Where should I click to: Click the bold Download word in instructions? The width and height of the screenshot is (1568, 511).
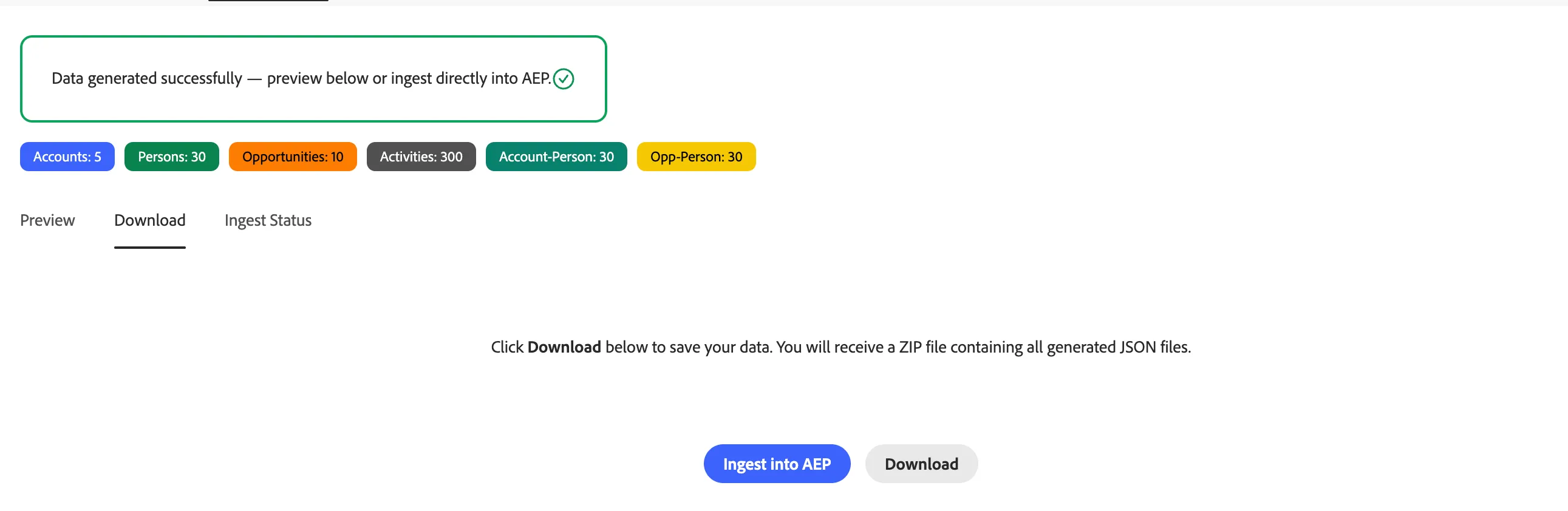(564, 347)
